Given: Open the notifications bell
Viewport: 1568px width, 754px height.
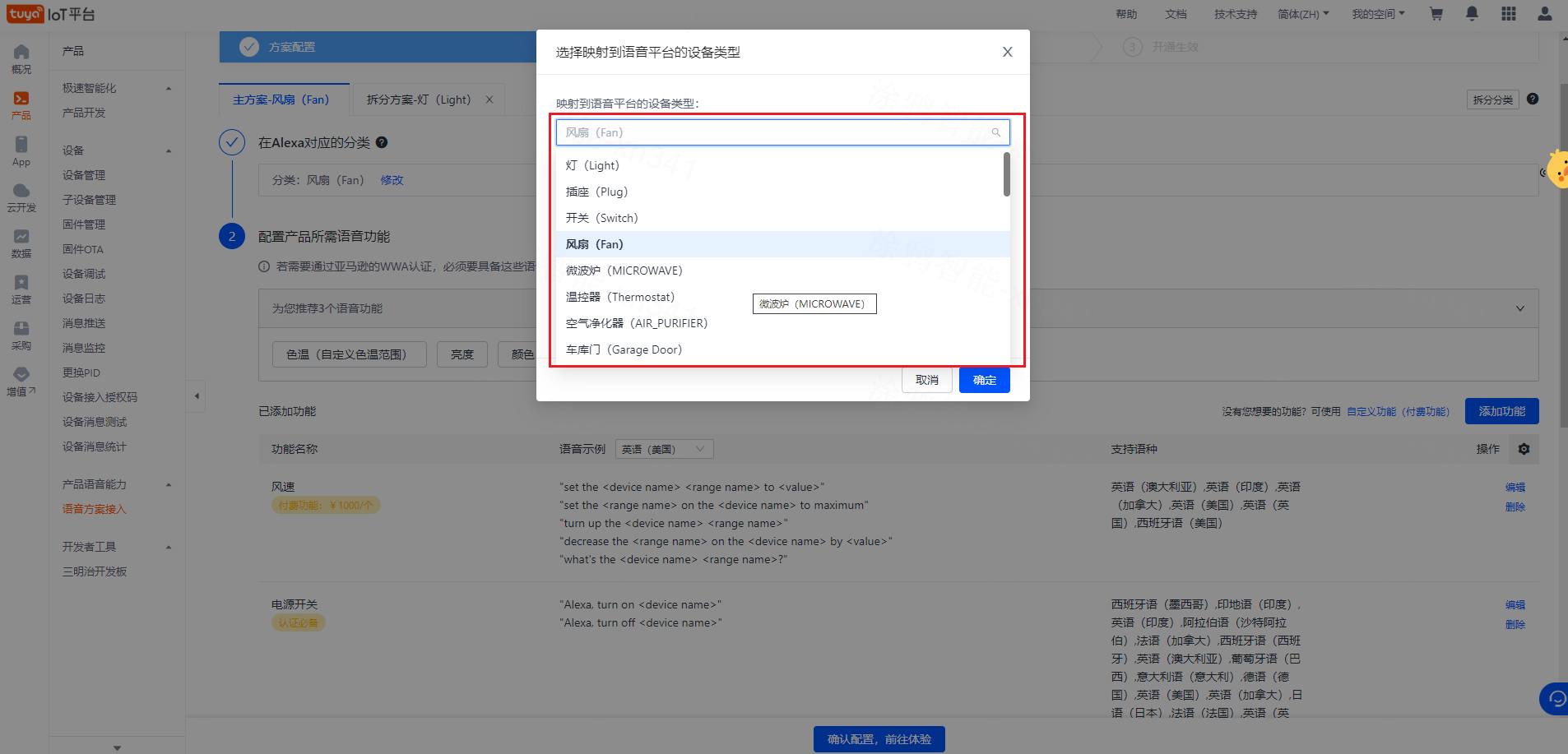Looking at the screenshot, I should tap(1472, 14).
